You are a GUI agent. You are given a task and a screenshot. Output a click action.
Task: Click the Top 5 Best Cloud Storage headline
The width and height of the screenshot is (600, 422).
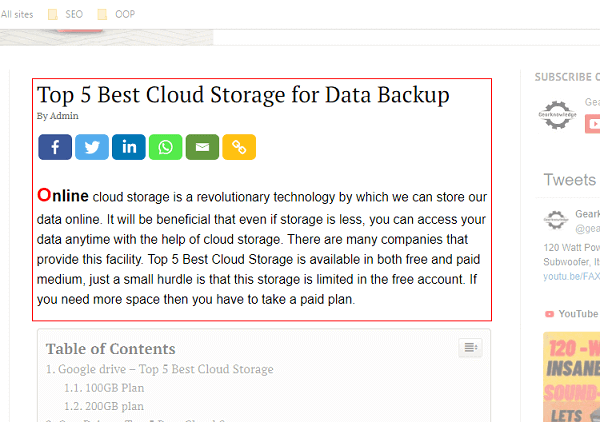[x=243, y=95]
